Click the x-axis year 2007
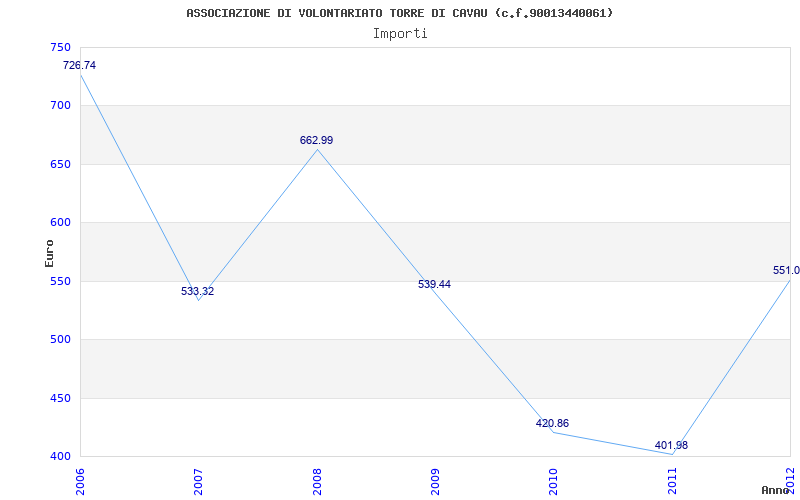 click(198, 481)
